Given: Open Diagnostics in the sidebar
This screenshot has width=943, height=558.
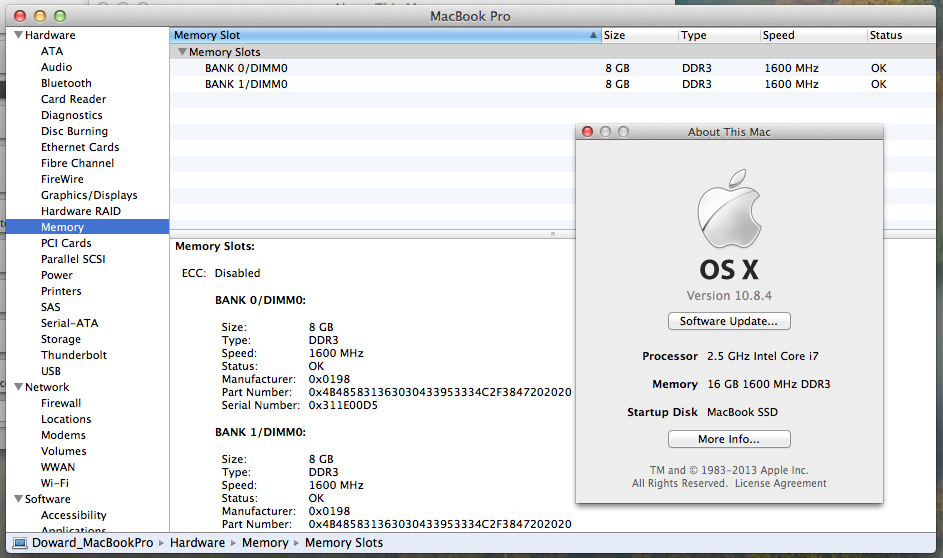Looking at the screenshot, I should tap(72, 115).
